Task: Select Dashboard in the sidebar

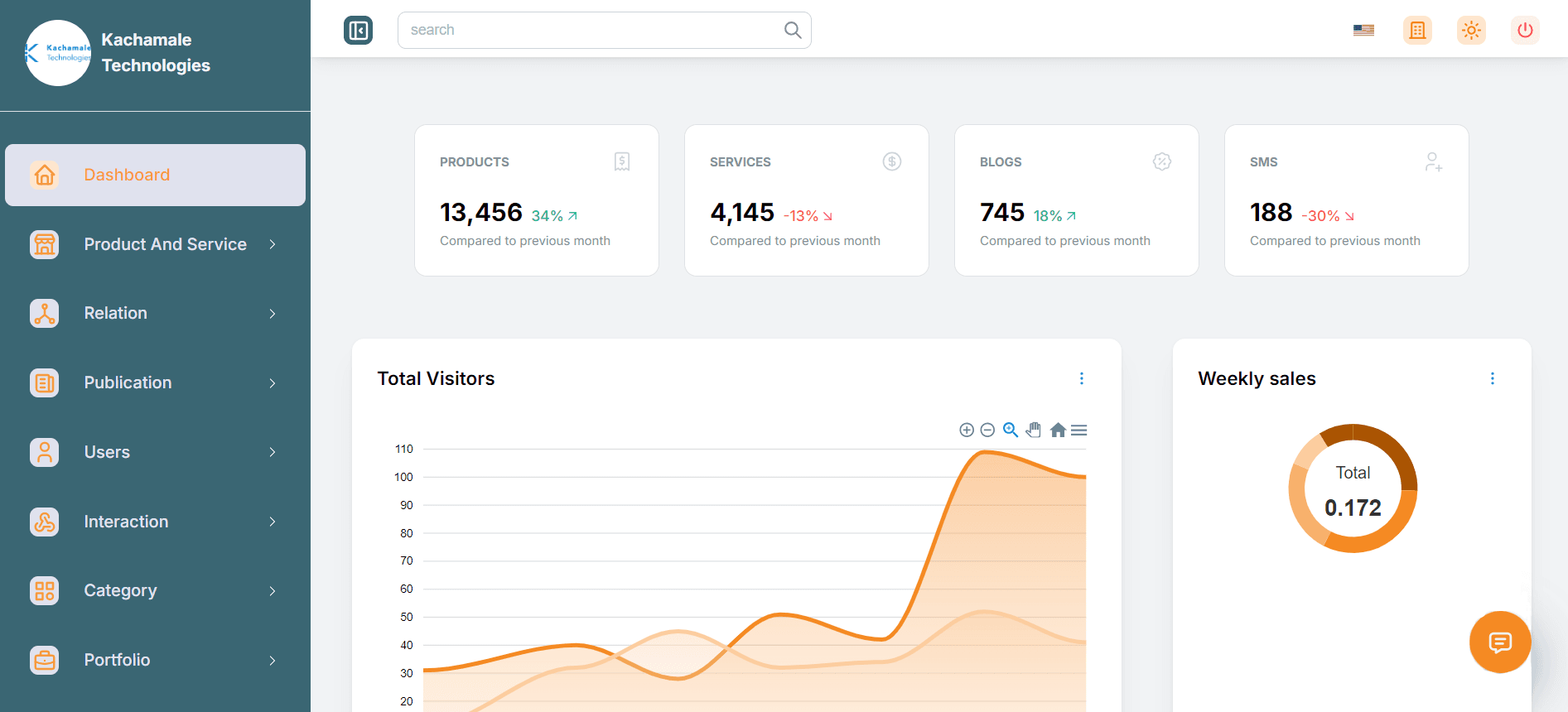Action: [x=155, y=175]
